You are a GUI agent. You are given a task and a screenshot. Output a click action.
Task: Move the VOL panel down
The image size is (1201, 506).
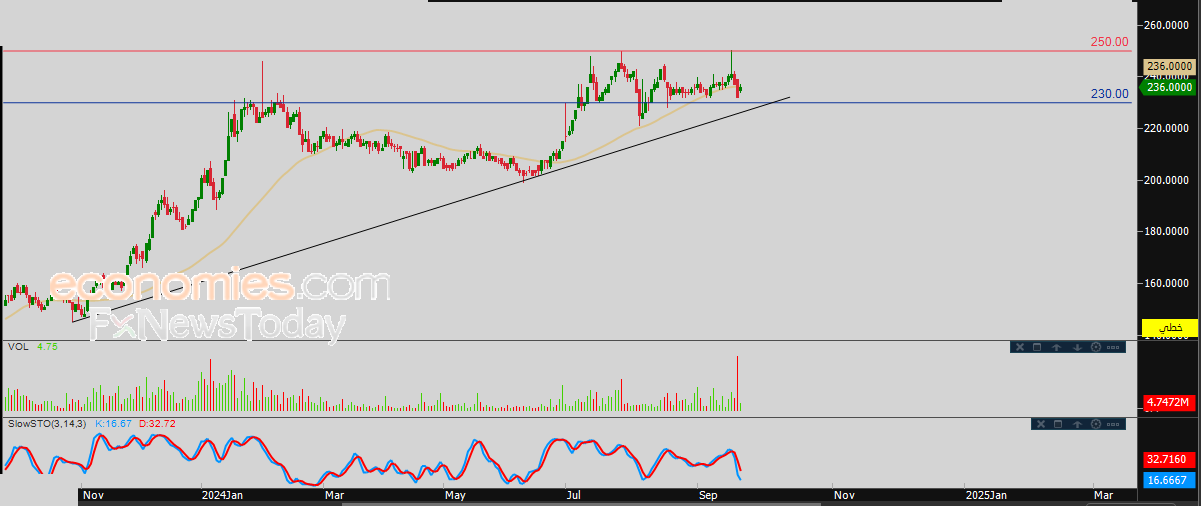1077,347
